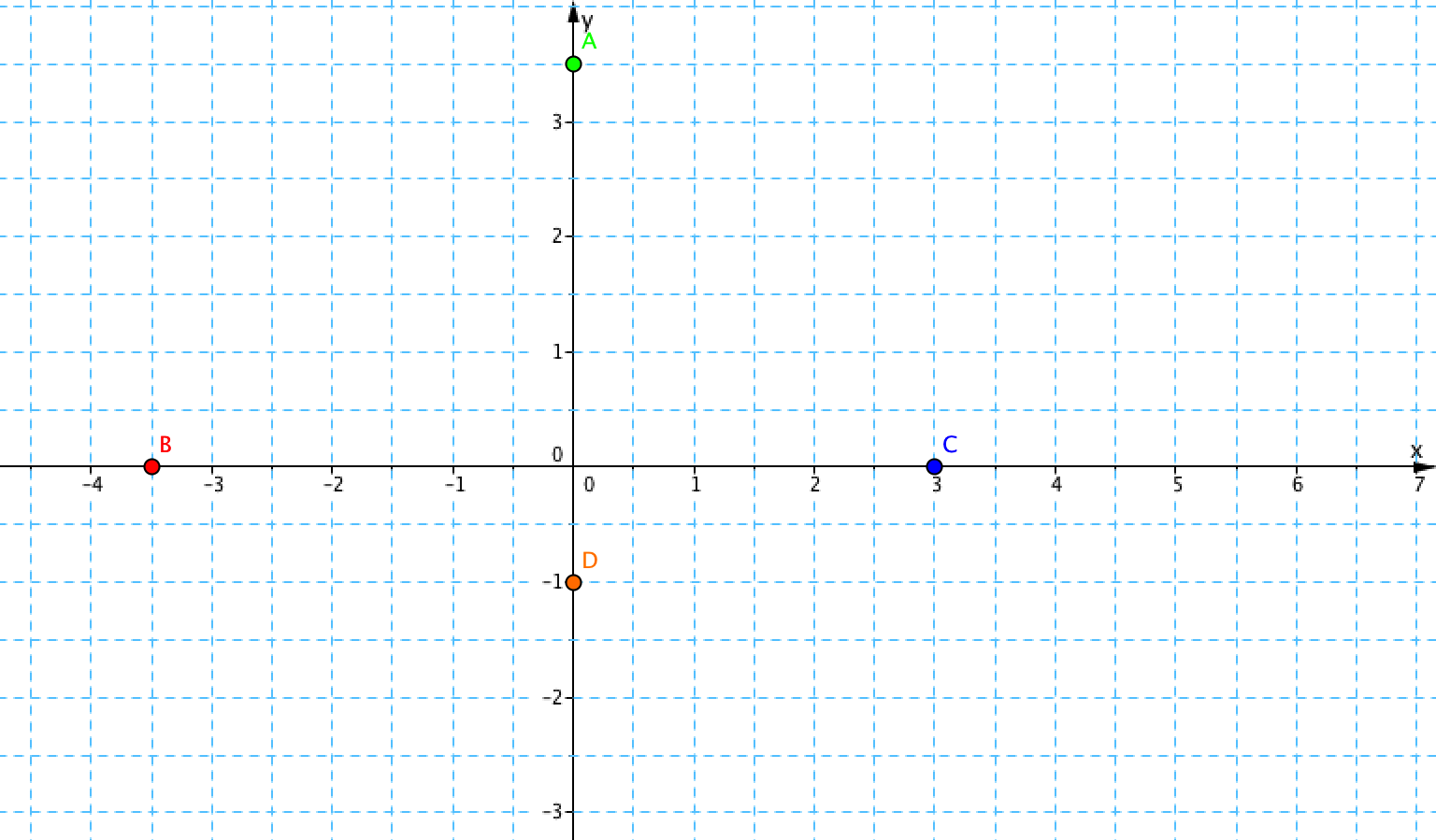Click the 5 tick label on x-axis
The width and height of the screenshot is (1436, 840).
[x=1177, y=484]
